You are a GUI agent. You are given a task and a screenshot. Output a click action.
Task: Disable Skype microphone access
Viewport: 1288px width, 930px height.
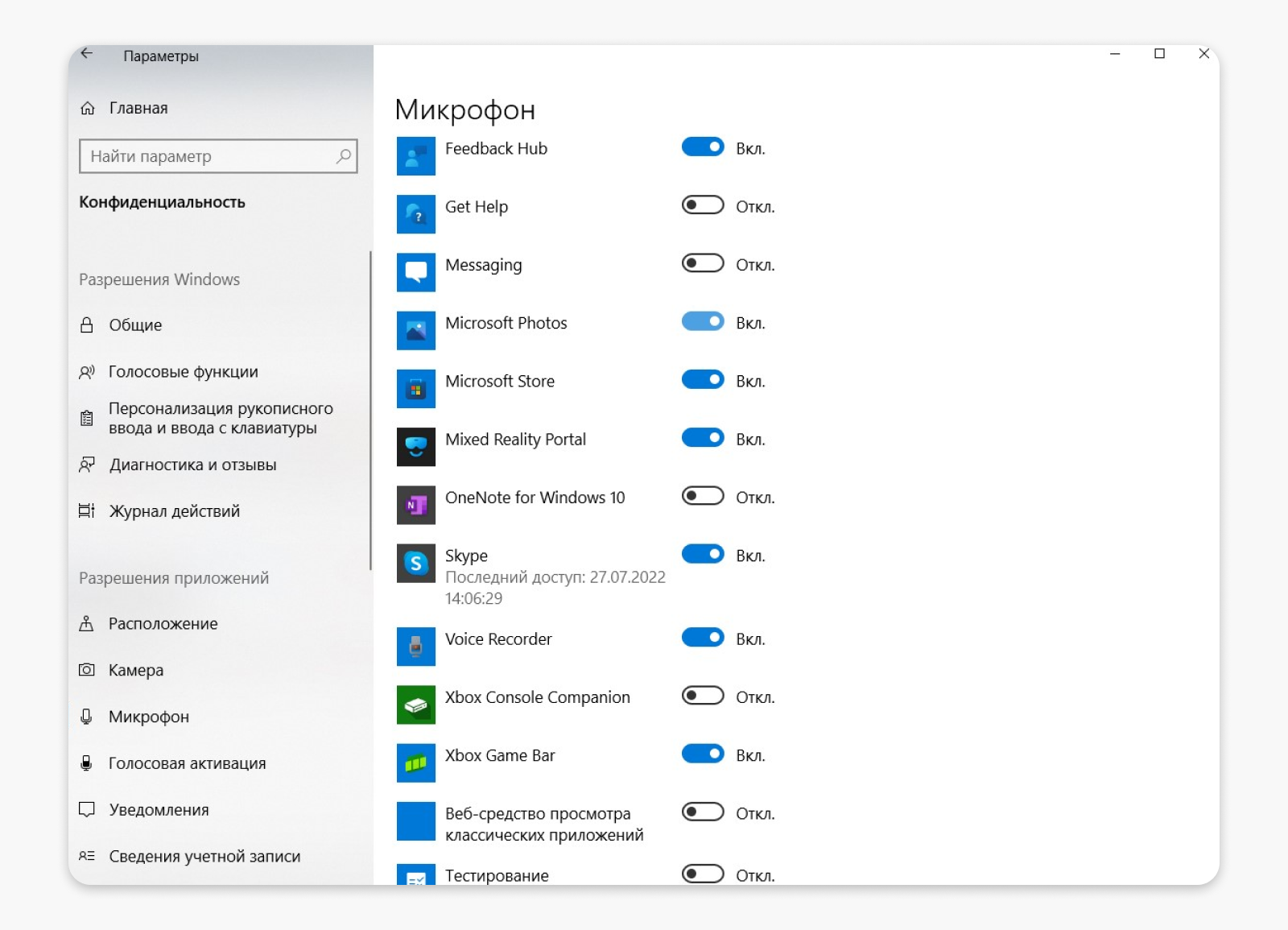pos(703,554)
